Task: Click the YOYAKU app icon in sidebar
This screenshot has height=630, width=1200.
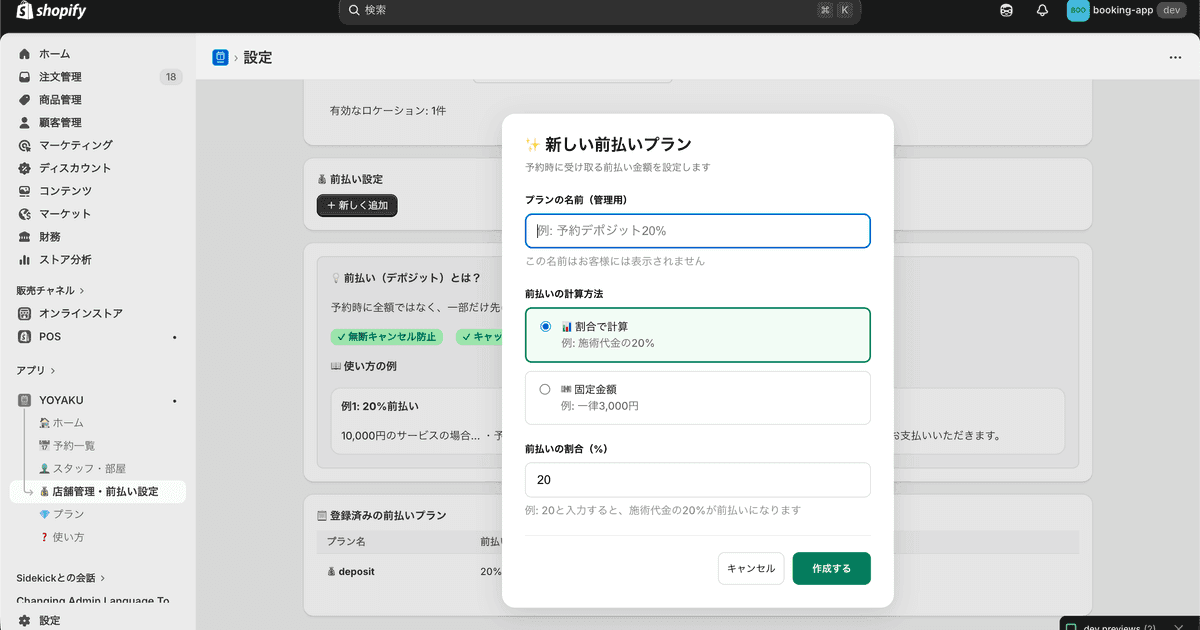Action: (25, 399)
